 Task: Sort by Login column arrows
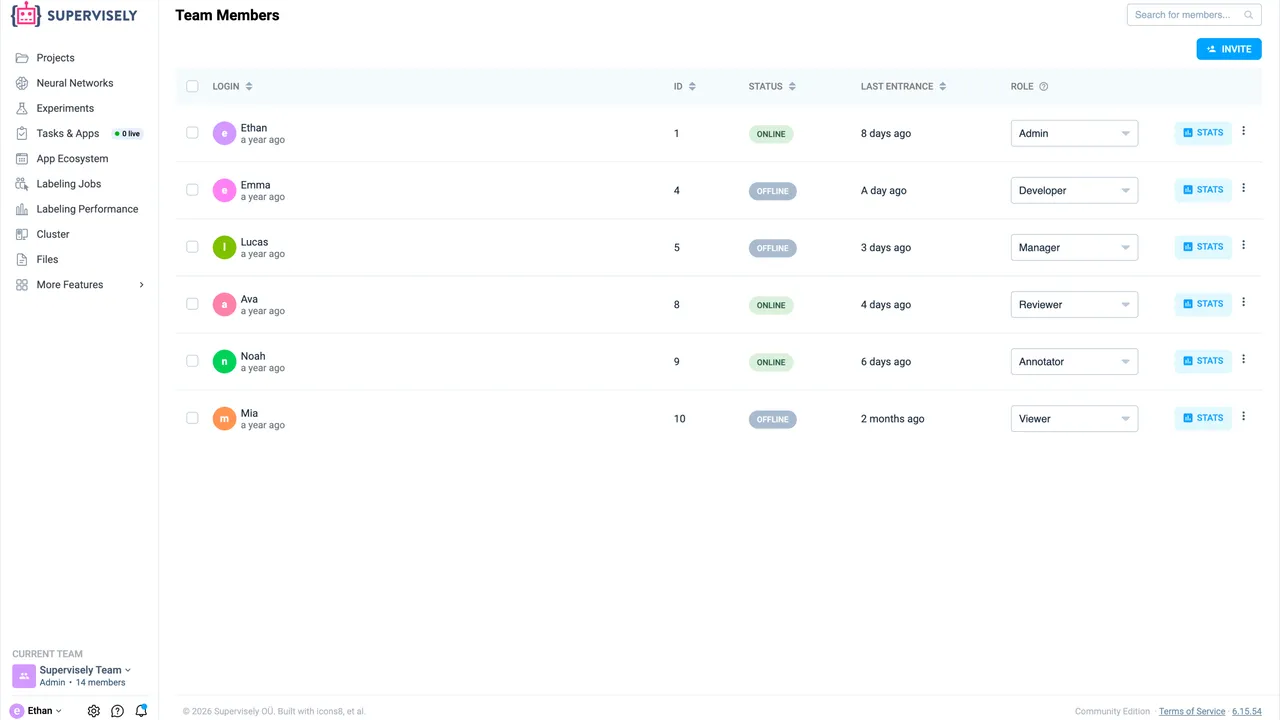click(x=249, y=87)
